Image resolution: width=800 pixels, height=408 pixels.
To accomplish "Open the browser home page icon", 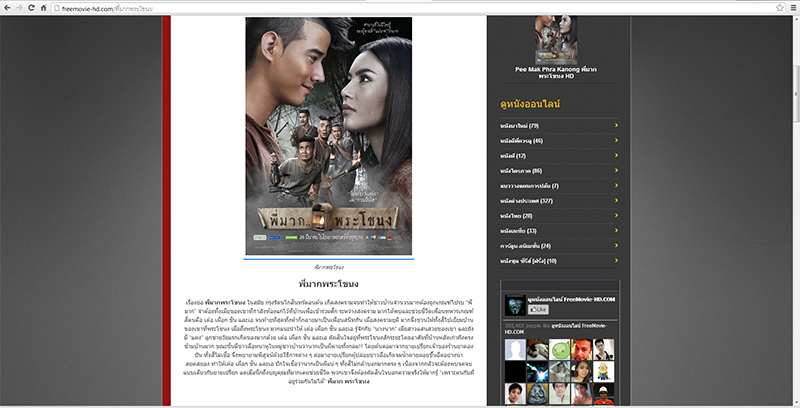I will pos(44,8).
